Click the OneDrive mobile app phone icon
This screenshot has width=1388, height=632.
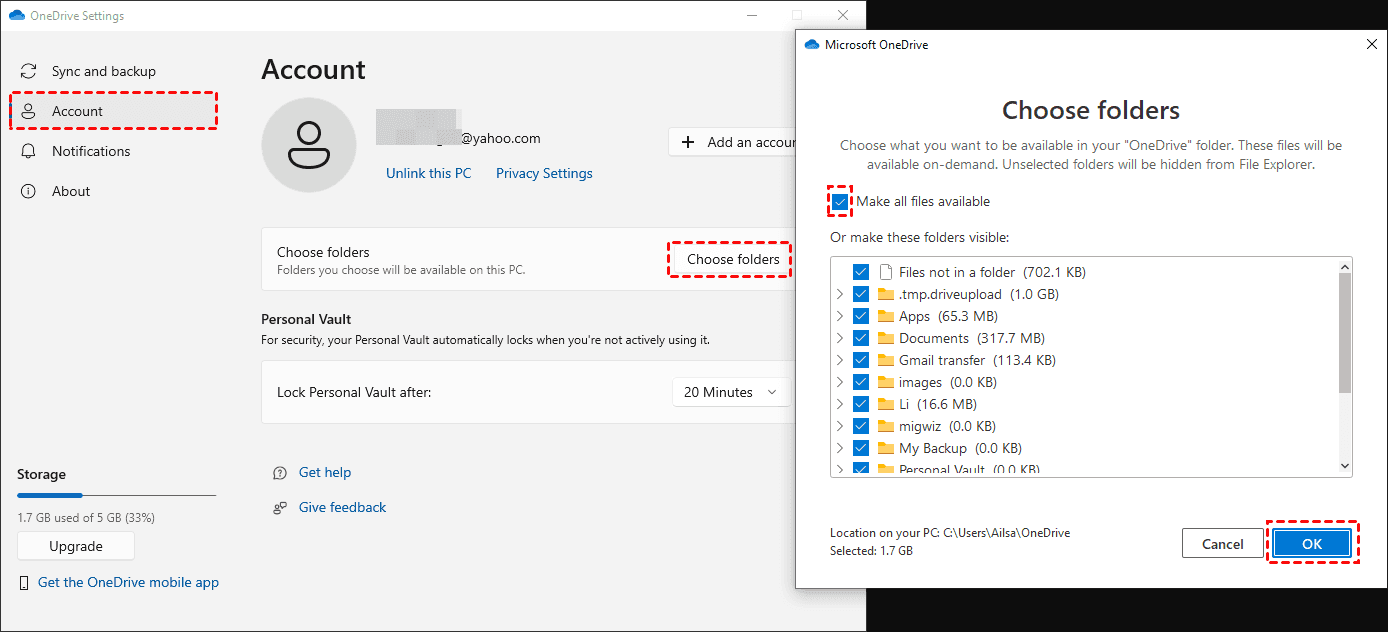[24, 582]
